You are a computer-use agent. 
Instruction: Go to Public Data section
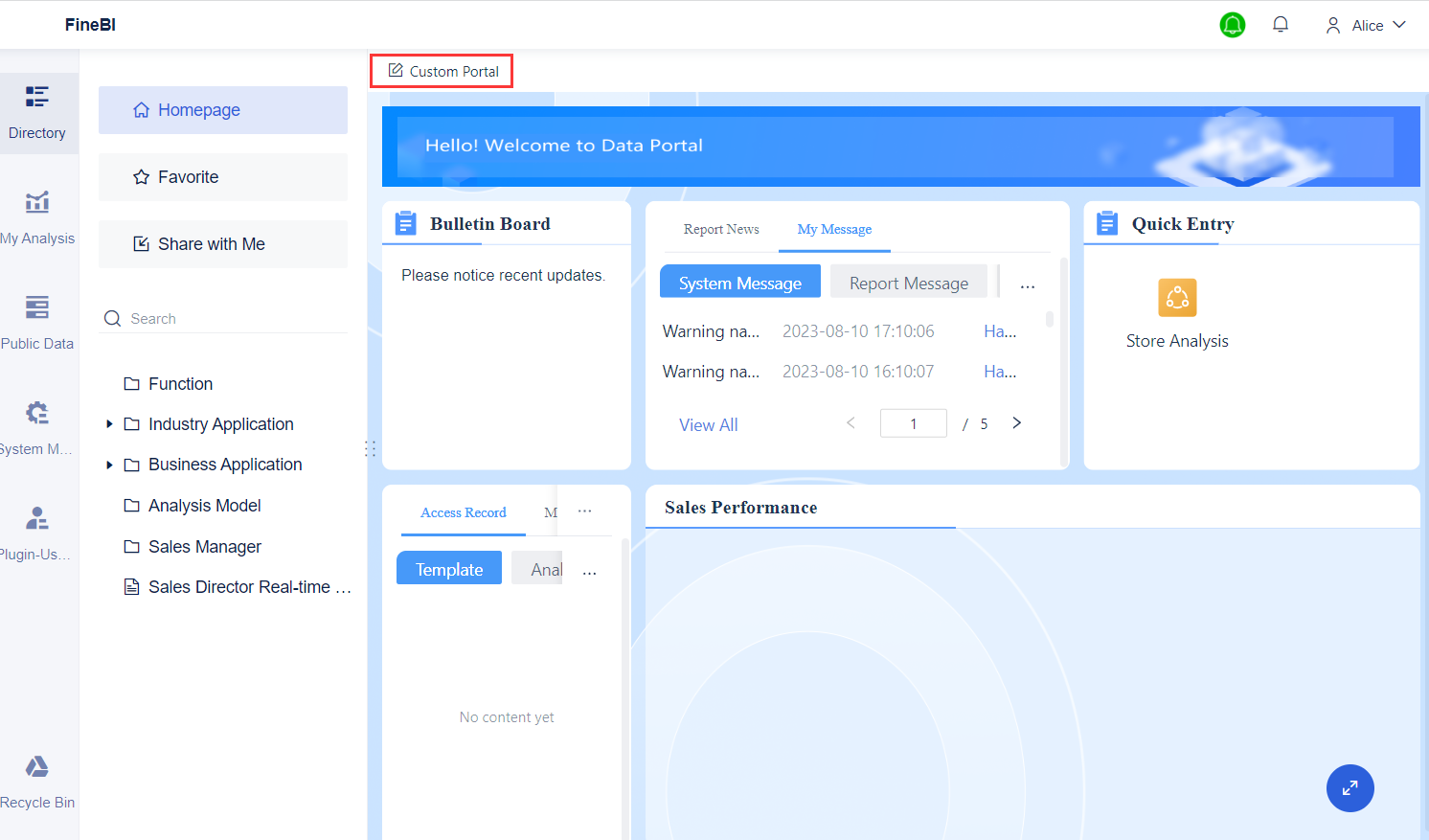tap(37, 324)
